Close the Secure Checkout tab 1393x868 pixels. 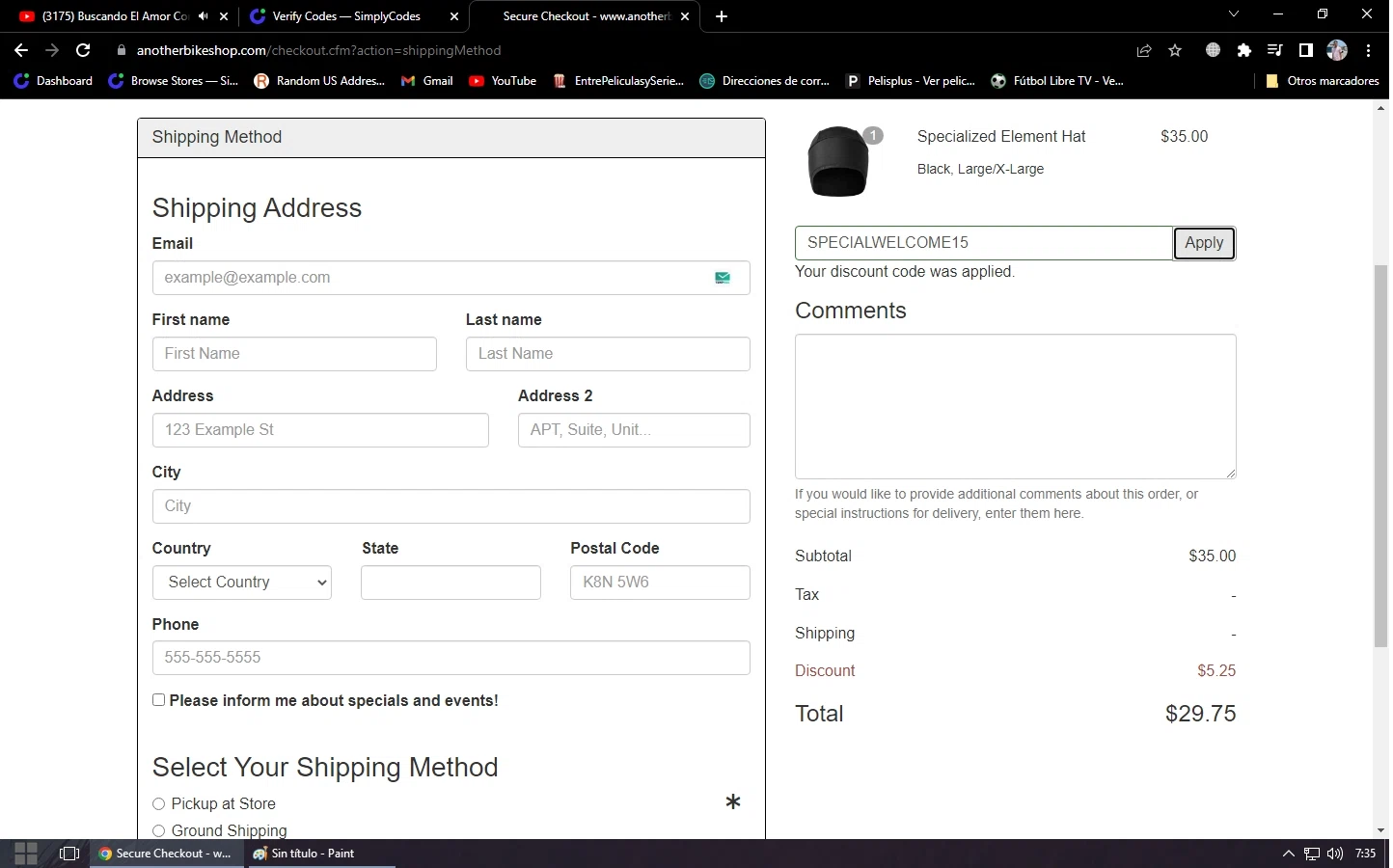click(685, 16)
